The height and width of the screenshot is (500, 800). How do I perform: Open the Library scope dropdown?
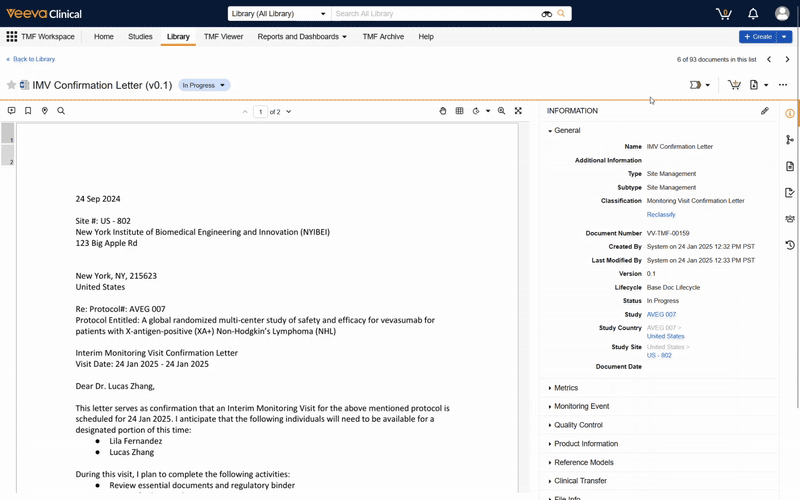coord(279,14)
